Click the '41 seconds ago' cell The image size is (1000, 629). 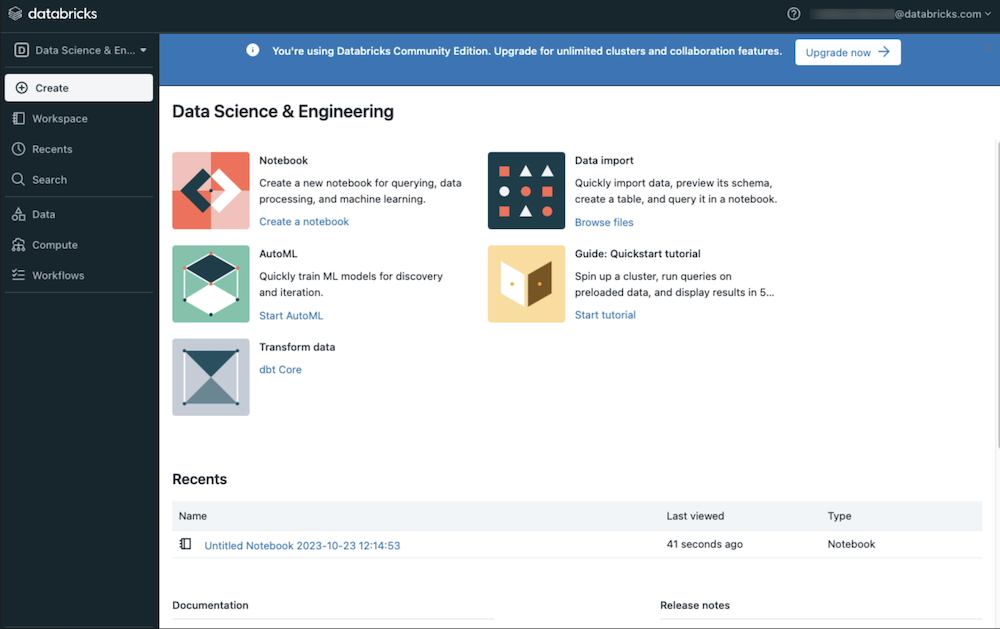(x=705, y=544)
